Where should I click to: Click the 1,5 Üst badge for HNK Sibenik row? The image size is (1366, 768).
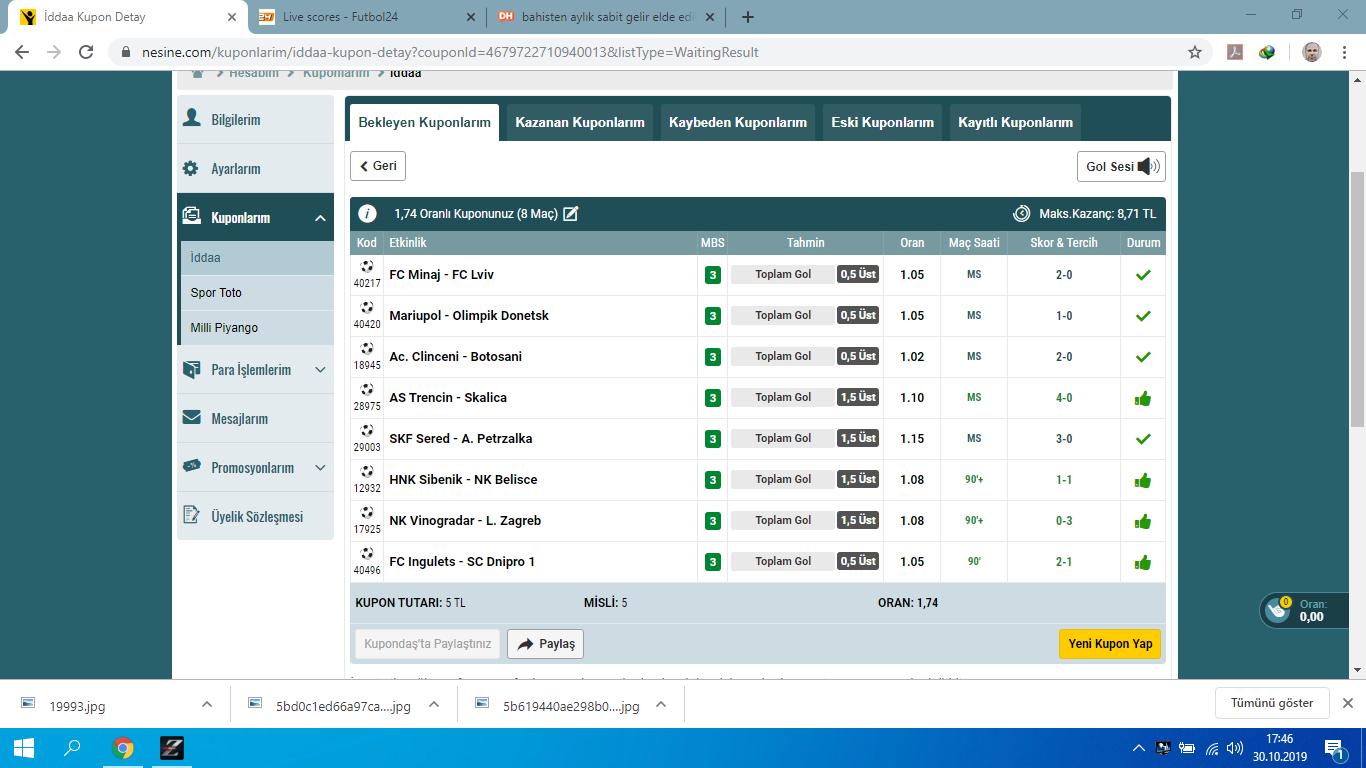point(858,480)
